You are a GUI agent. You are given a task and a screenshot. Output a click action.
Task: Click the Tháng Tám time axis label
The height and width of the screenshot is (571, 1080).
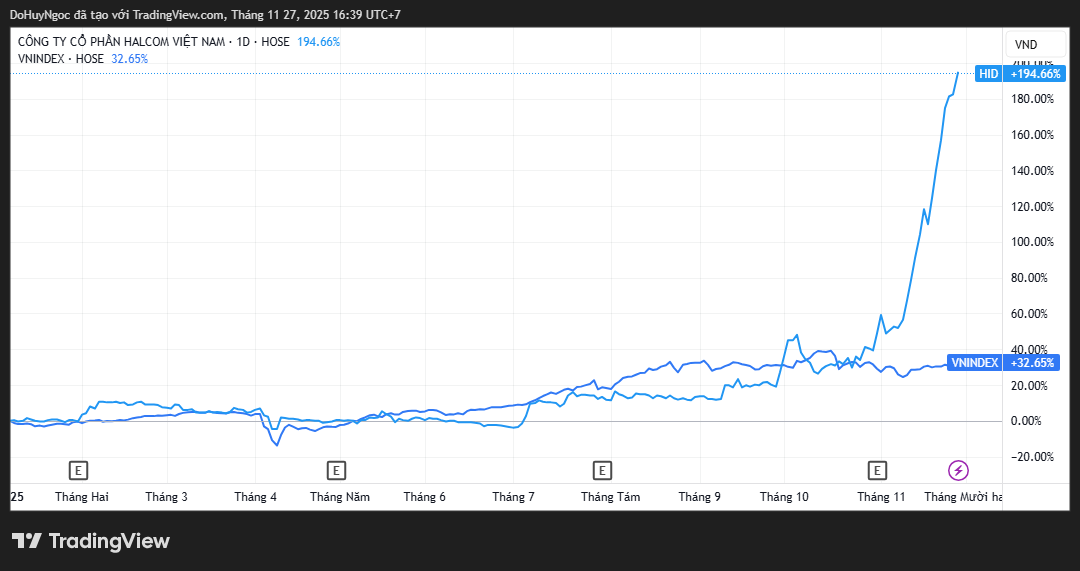610,497
